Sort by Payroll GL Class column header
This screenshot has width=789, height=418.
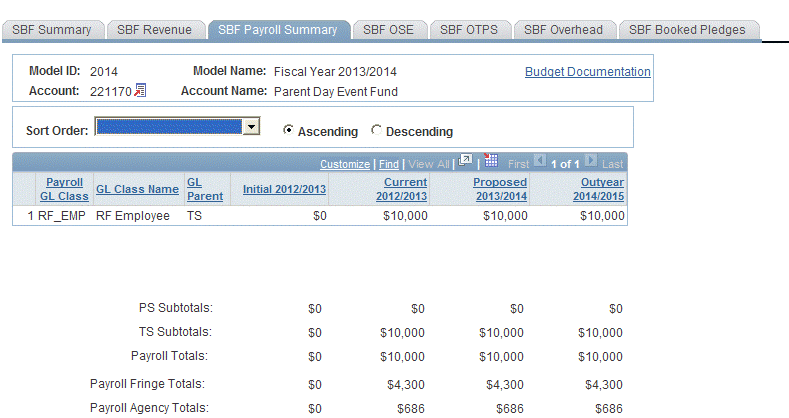click(64, 189)
